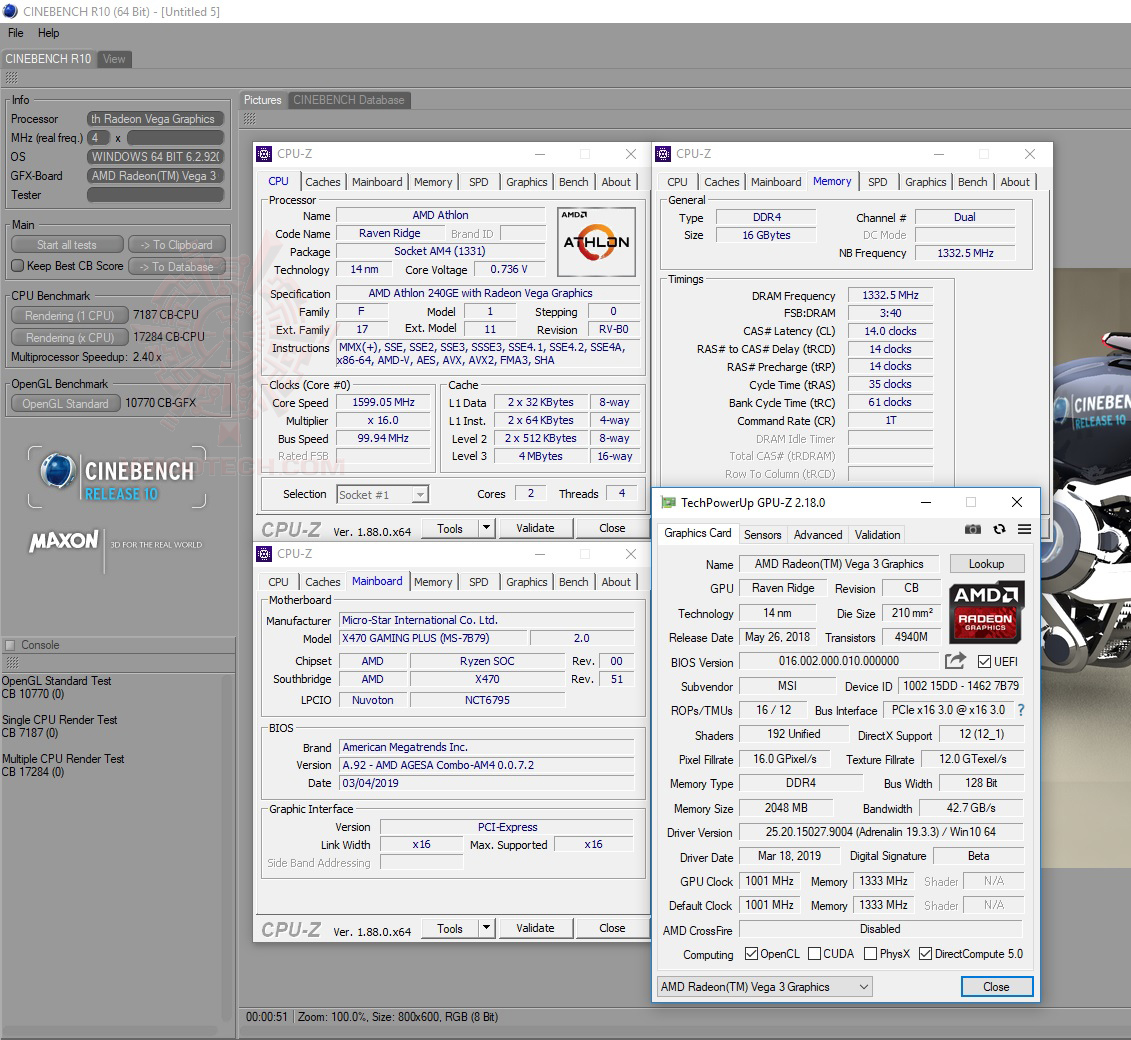Click the Bus Interface question mark icon
The image size is (1131, 1040).
click(1021, 710)
